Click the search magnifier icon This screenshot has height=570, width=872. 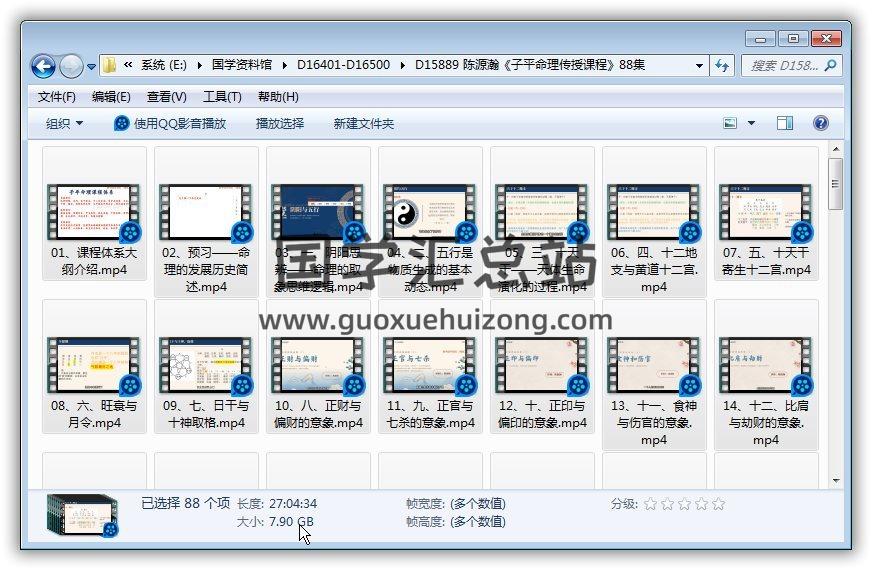pyautogui.click(x=830, y=66)
